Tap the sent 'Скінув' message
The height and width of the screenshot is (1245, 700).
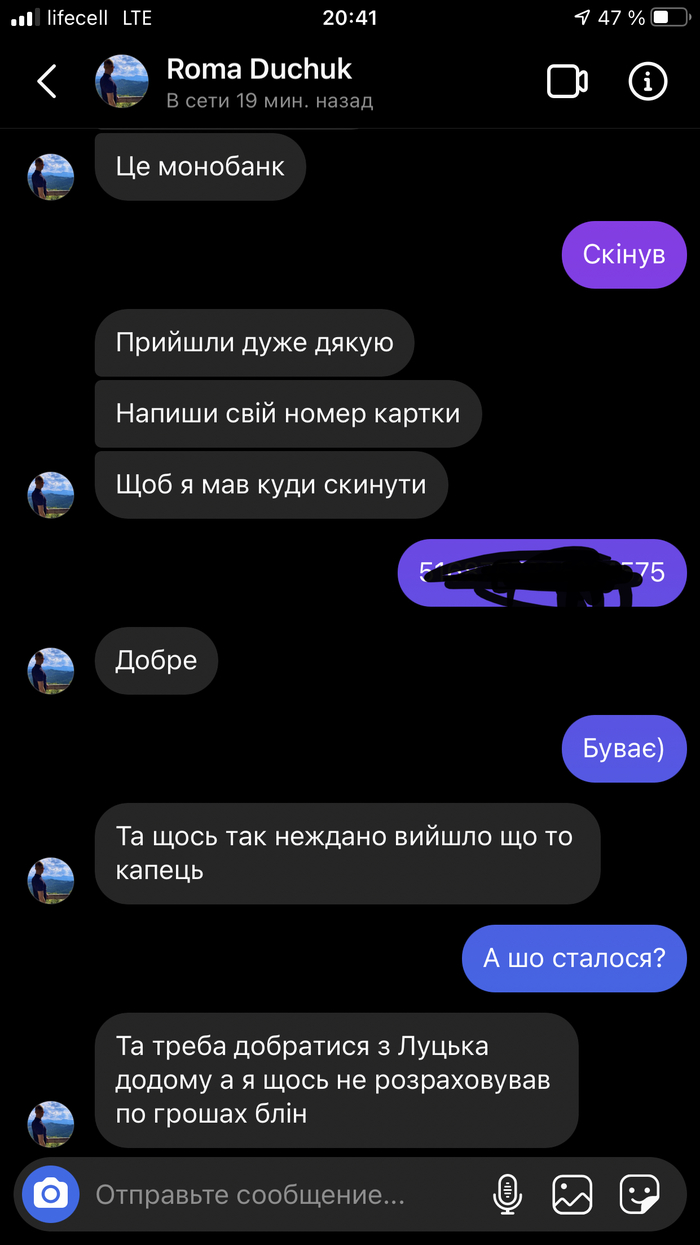click(624, 255)
